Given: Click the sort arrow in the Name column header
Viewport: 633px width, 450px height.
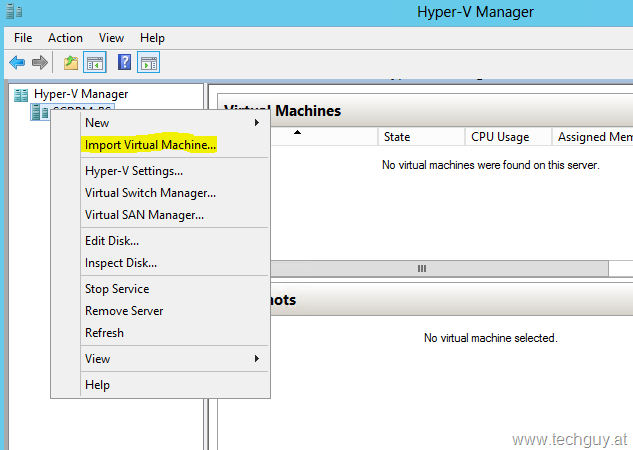Looking at the screenshot, I should pos(298,132).
